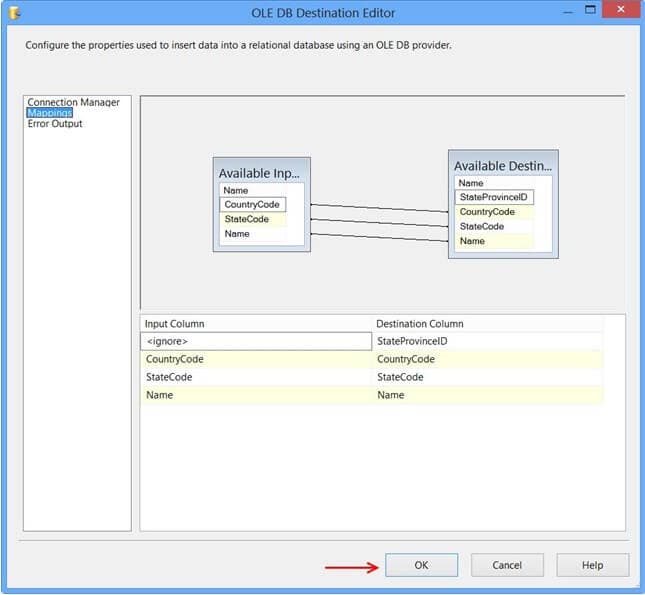Select the Mappings page

click(49, 113)
